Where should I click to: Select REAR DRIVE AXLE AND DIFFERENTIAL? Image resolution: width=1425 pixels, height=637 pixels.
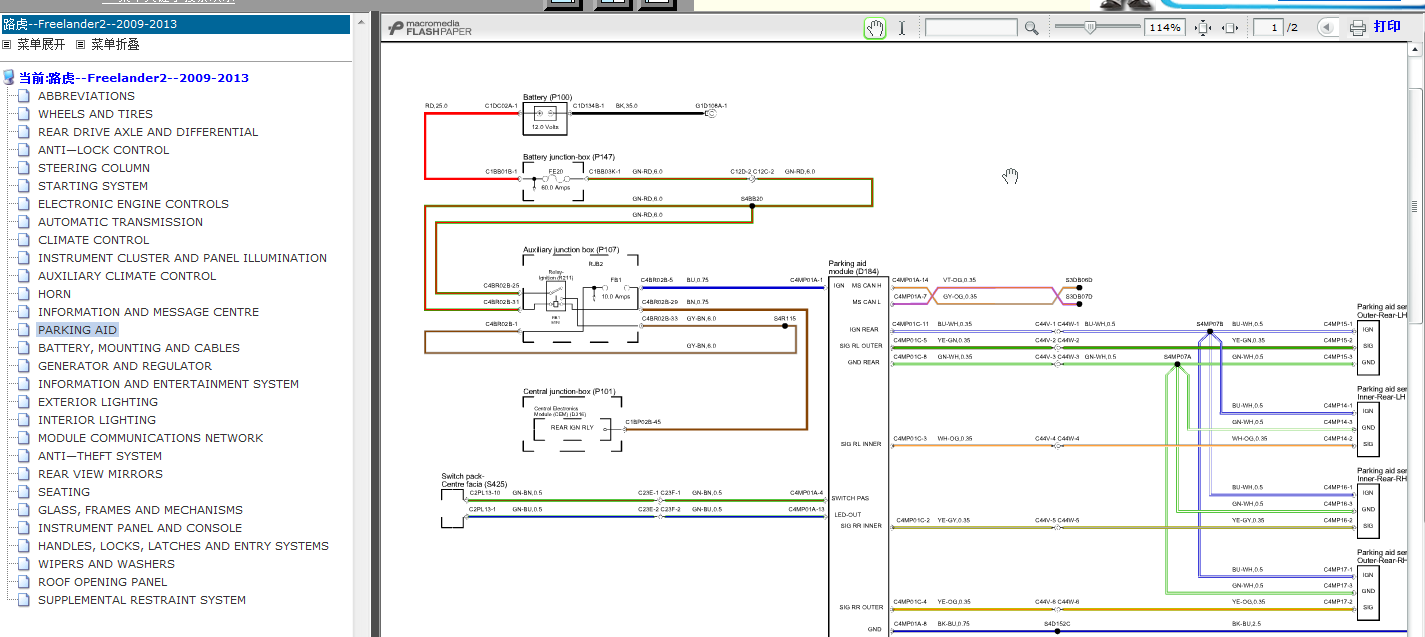click(x=148, y=132)
